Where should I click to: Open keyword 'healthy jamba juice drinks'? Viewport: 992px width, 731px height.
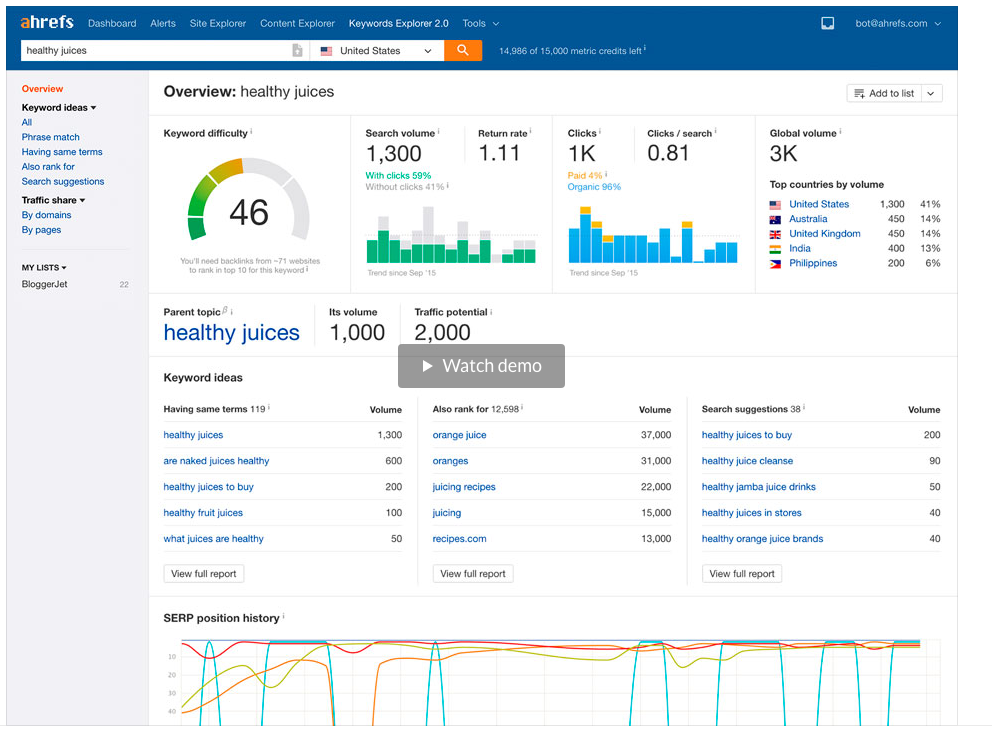coord(759,487)
